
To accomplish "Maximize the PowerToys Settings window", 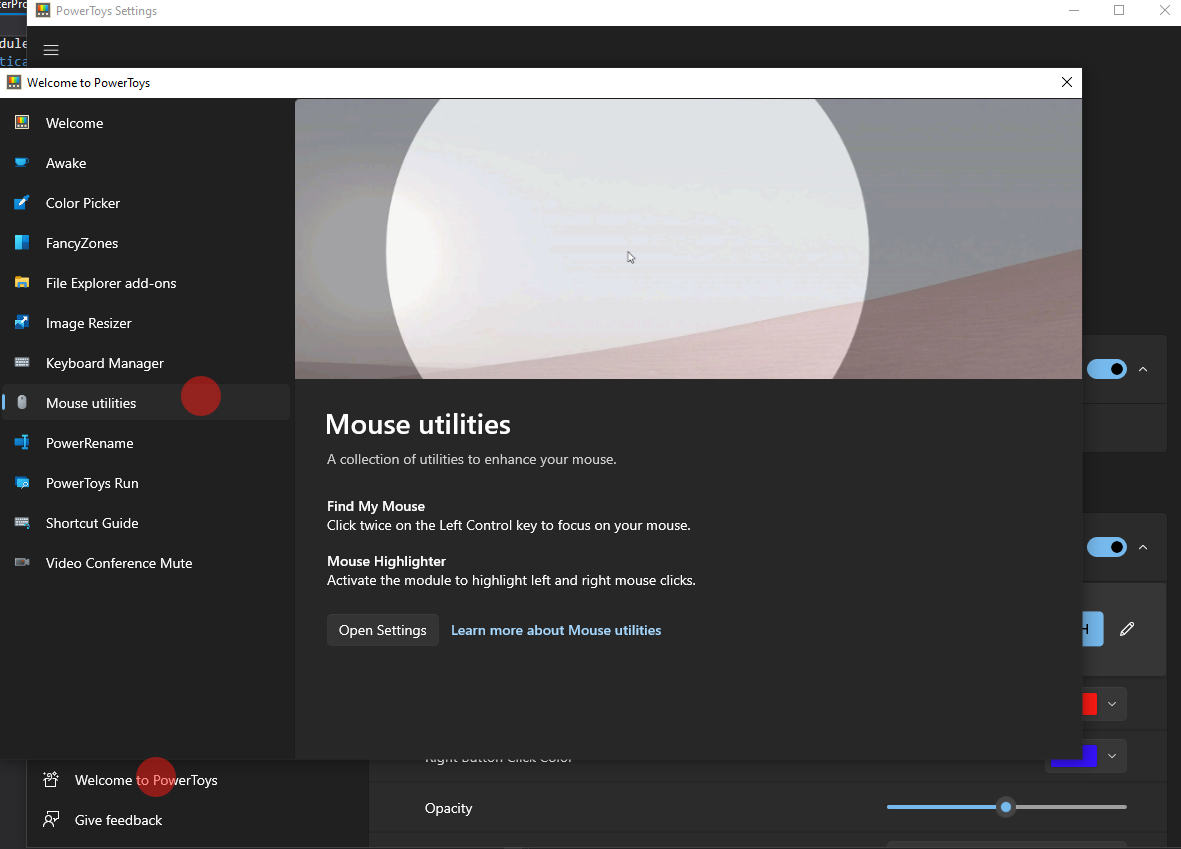I will click(1119, 11).
